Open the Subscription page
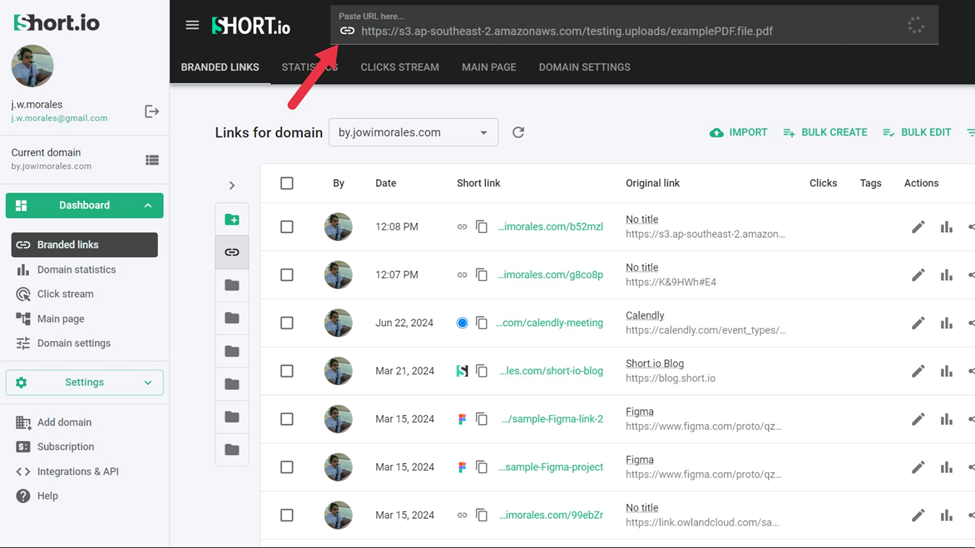 [55, 447]
